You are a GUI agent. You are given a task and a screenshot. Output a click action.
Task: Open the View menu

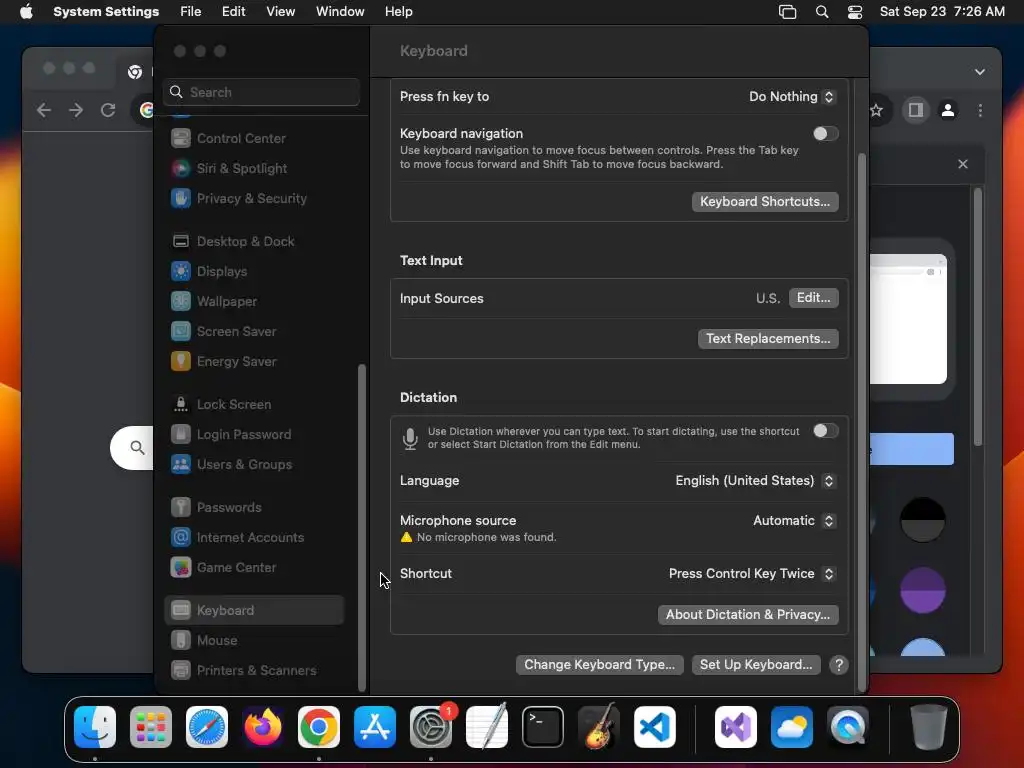point(280,12)
